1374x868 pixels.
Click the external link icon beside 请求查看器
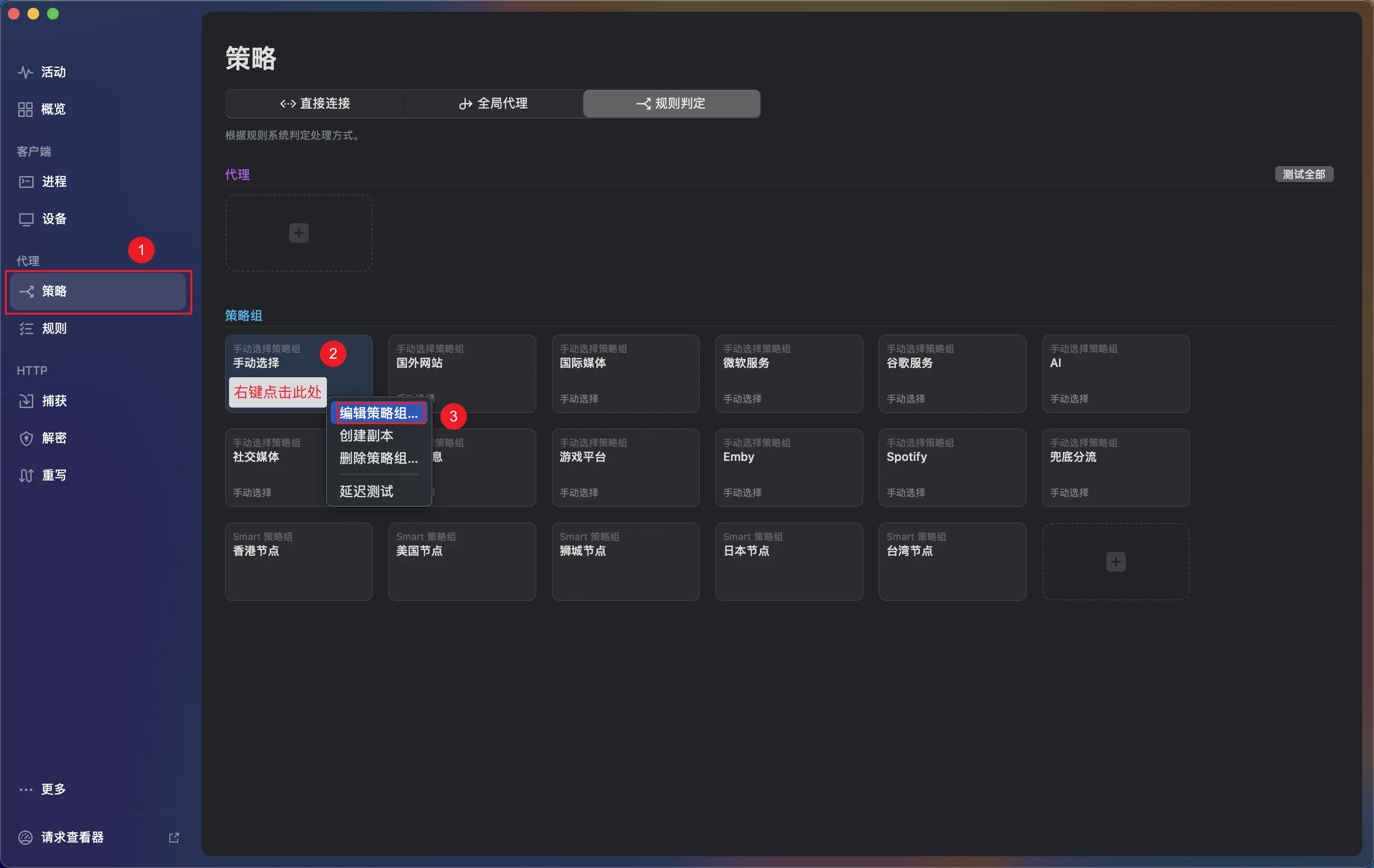[x=174, y=837]
